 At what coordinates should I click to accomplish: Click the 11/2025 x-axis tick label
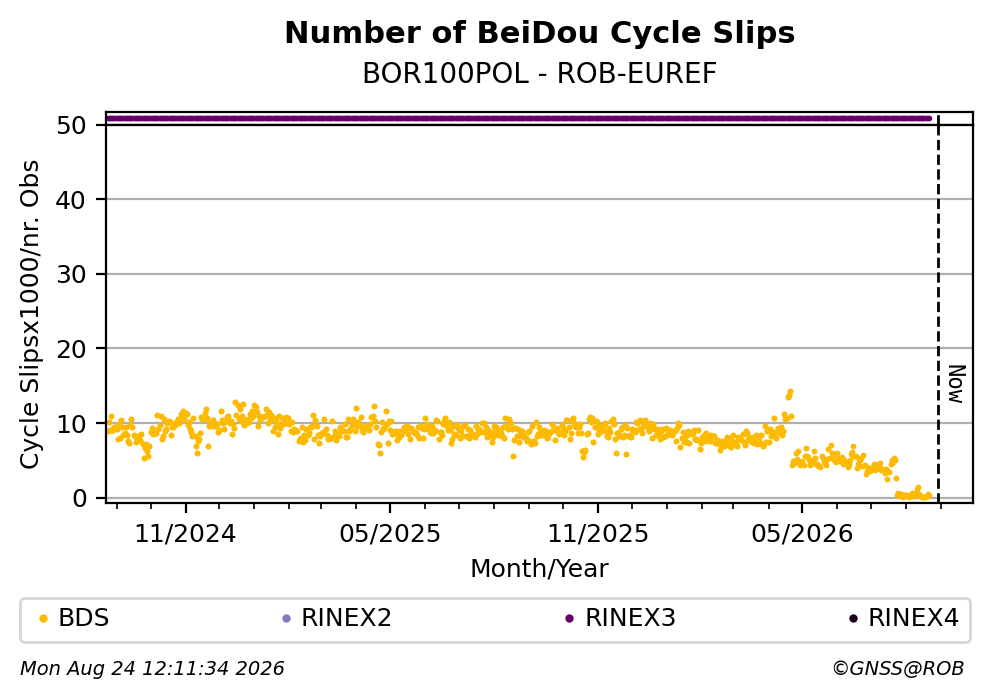(x=598, y=534)
